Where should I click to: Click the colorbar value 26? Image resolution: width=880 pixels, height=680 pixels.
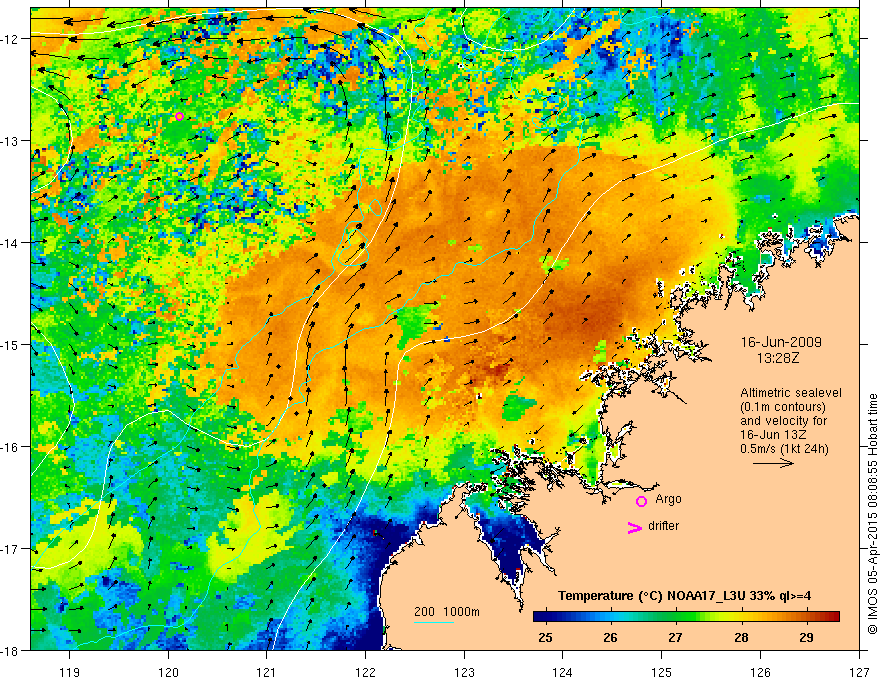pyautogui.click(x=610, y=637)
